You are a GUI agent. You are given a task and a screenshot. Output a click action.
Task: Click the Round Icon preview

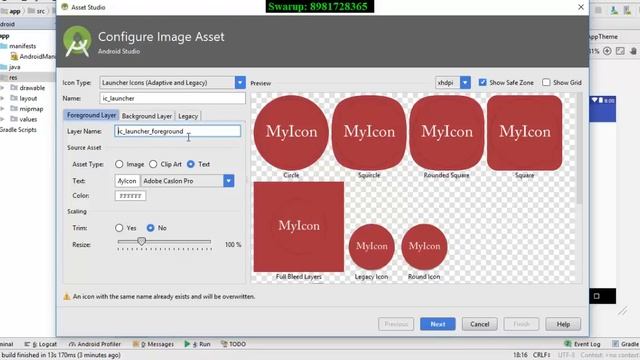424,247
